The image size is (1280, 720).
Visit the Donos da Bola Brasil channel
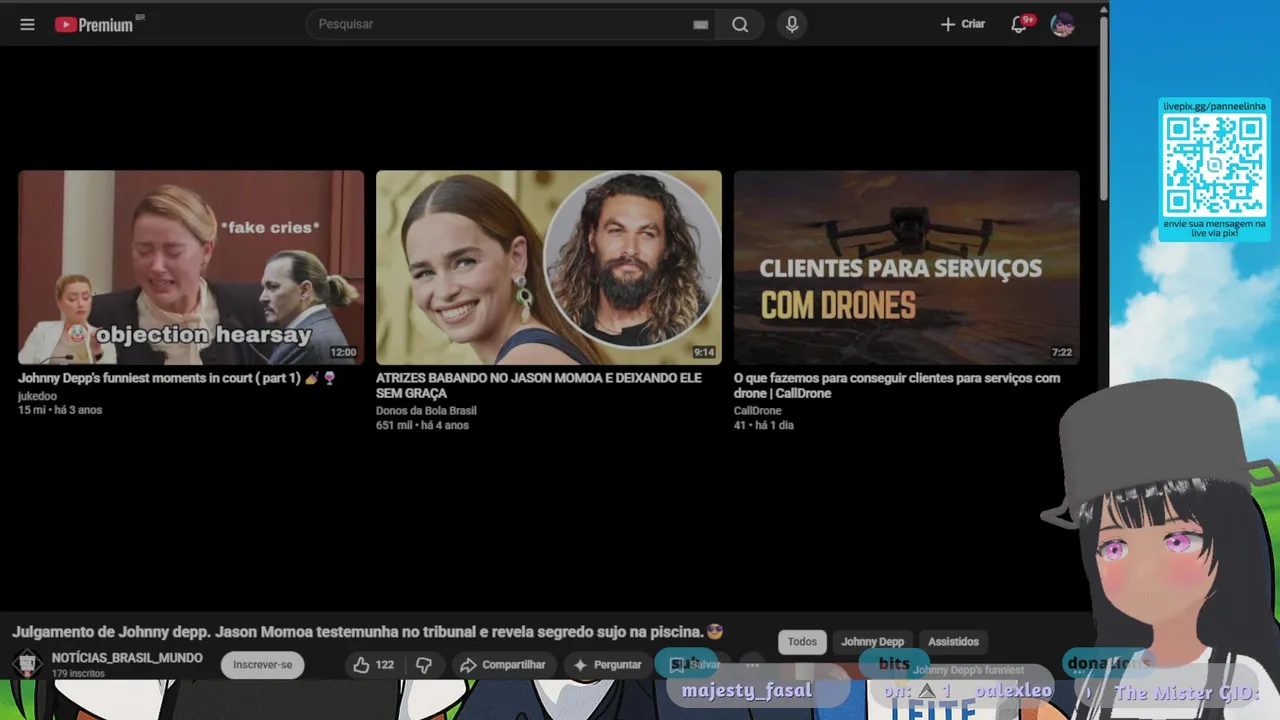click(x=426, y=411)
